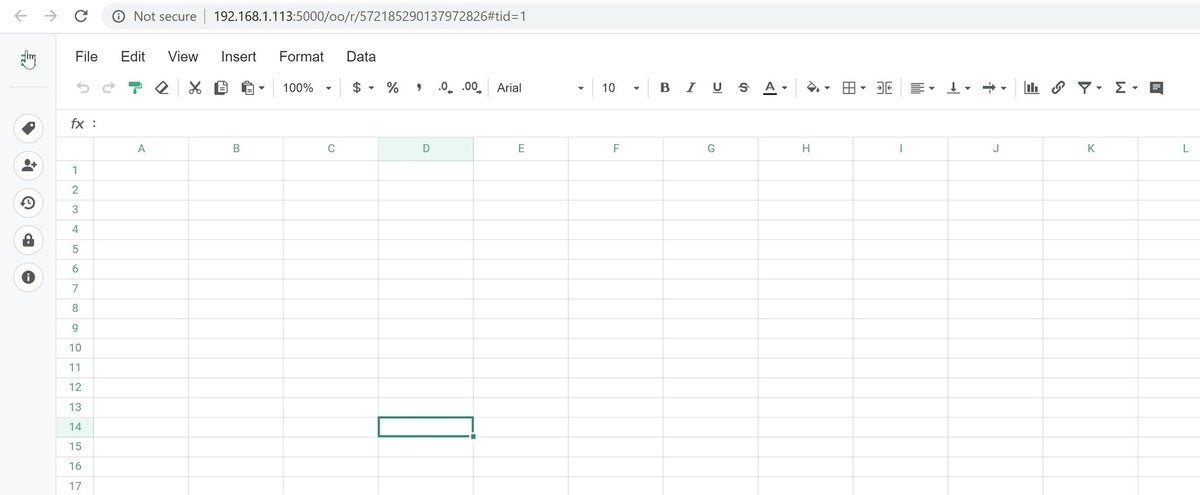Open the 100% zoom dropdown
The height and width of the screenshot is (495, 1200).
307,88
